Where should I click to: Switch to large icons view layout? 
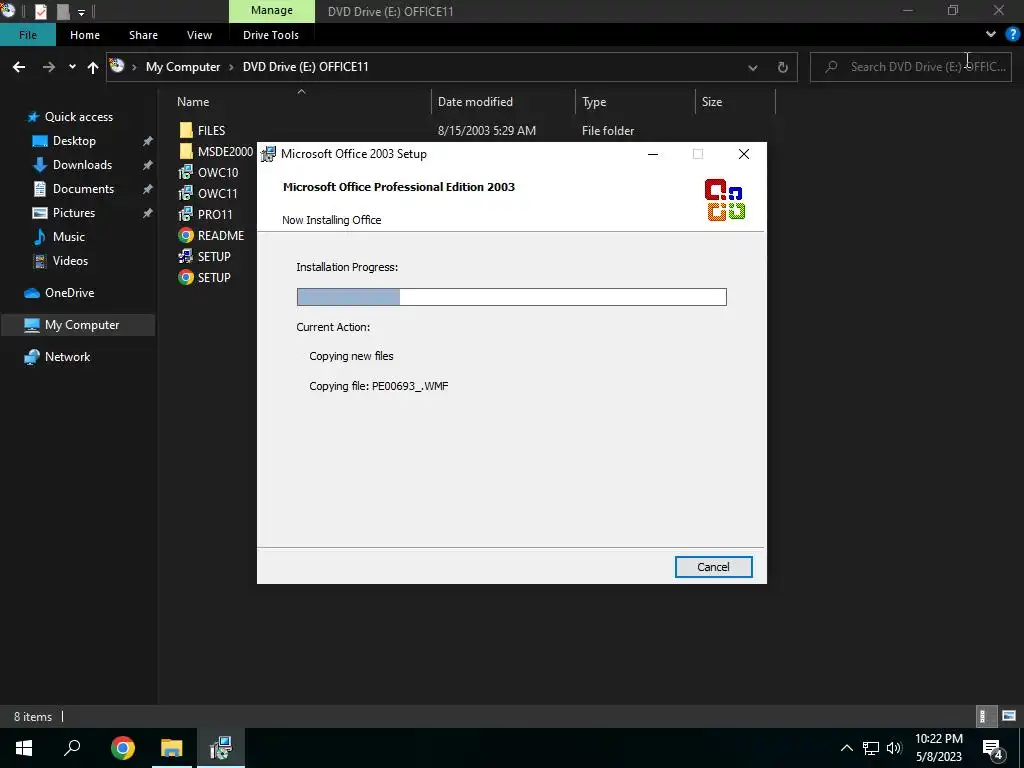click(1009, 716)
